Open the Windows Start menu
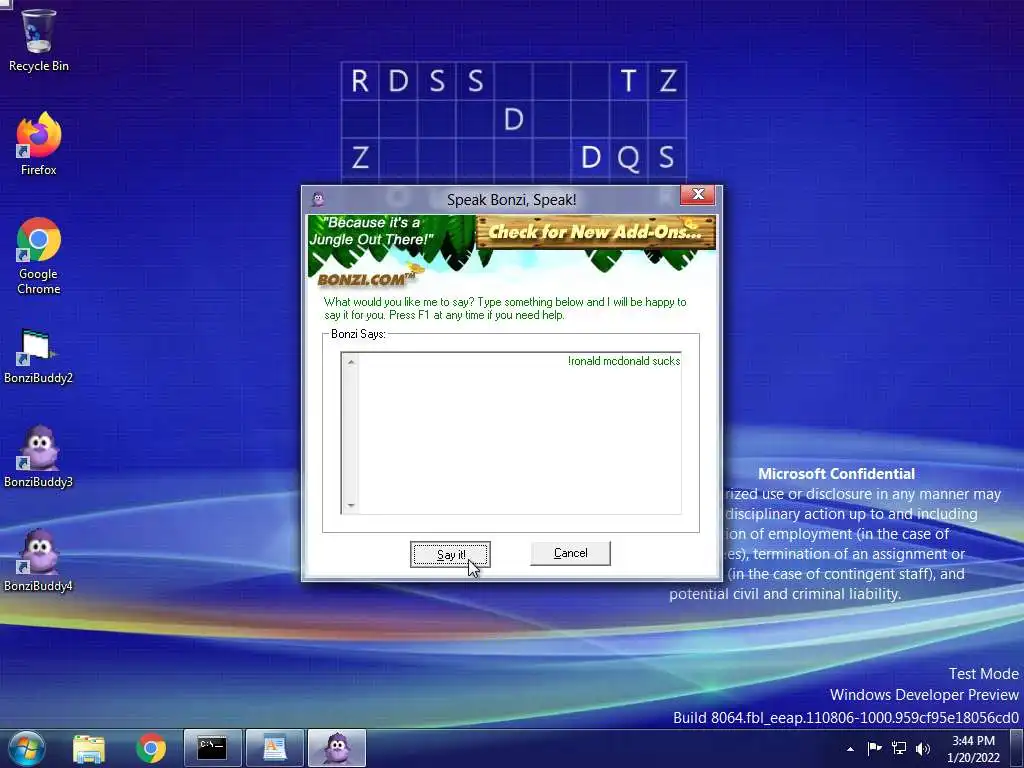Image resolution: width=1024 pixels, height=768 pixels. [x=26, y=748]
